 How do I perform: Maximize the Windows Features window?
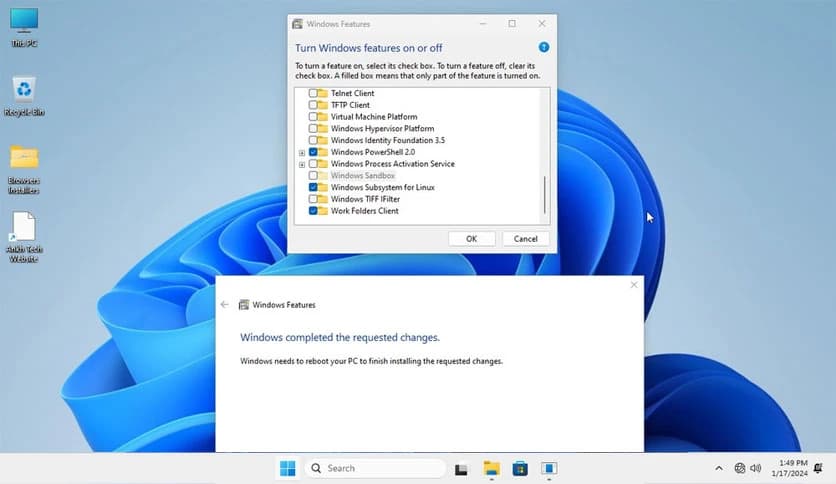click(x=512, y=23)
